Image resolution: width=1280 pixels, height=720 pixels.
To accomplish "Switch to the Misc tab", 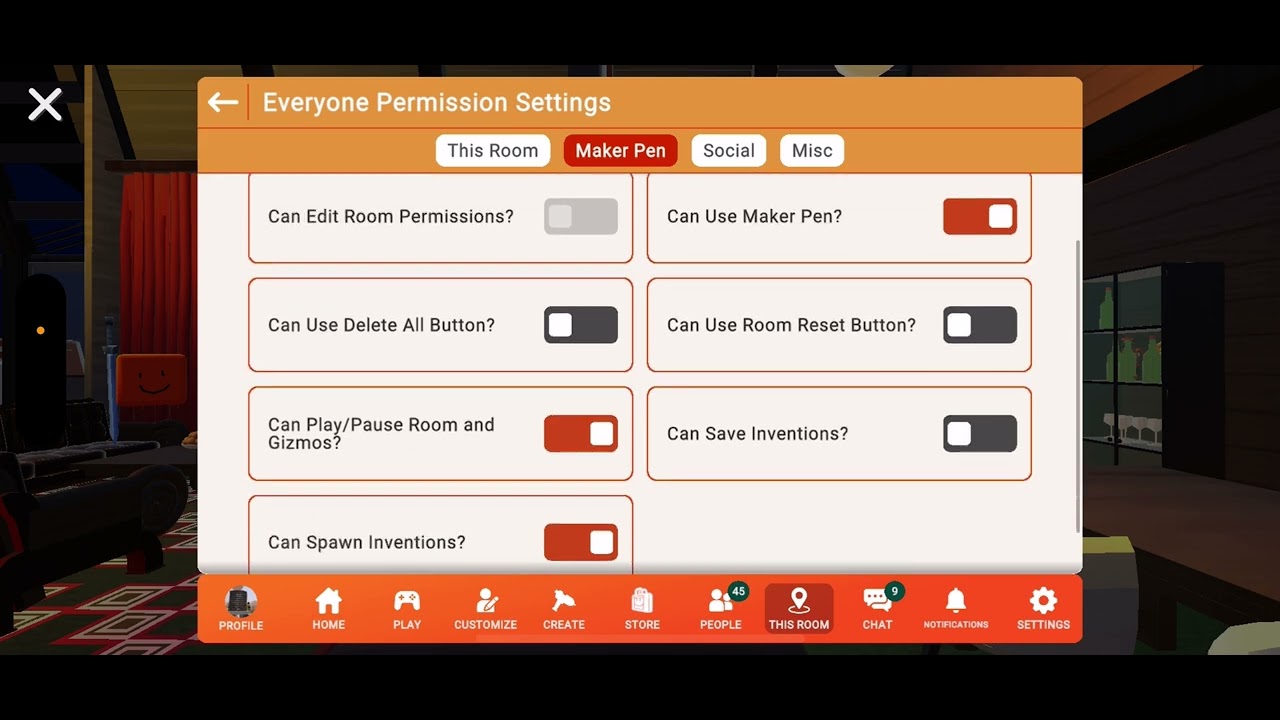I will pyautogui.click(x=812, y=150).
